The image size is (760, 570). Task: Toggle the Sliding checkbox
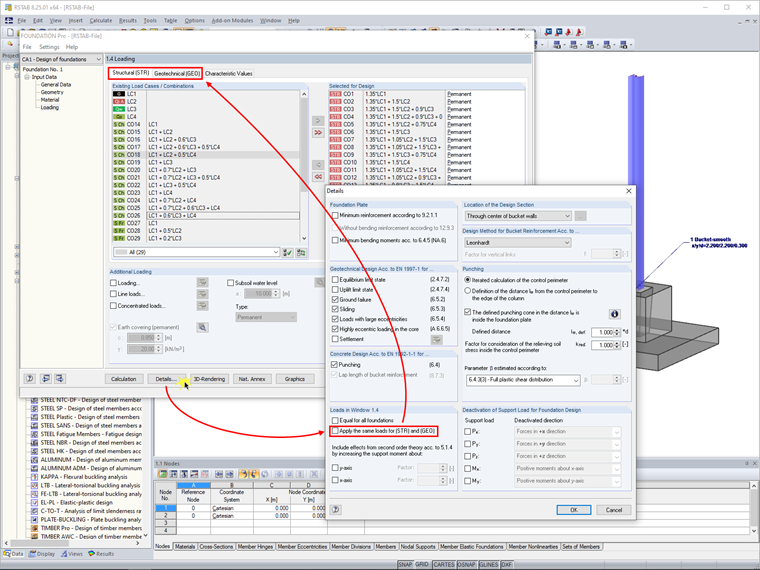click(335, 309)
